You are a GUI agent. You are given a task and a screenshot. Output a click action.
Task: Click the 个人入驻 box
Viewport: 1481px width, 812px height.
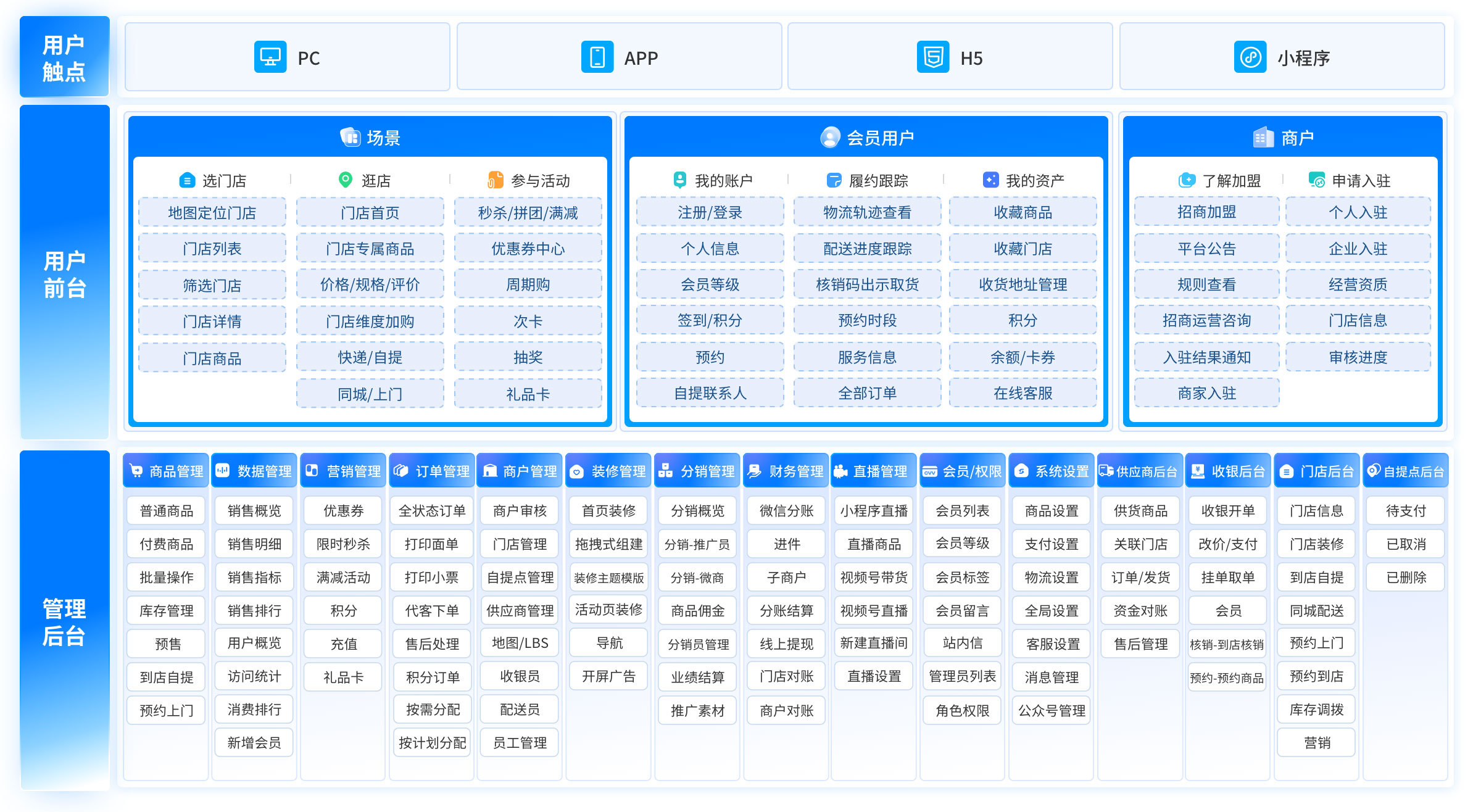(x=1358, y=212)
